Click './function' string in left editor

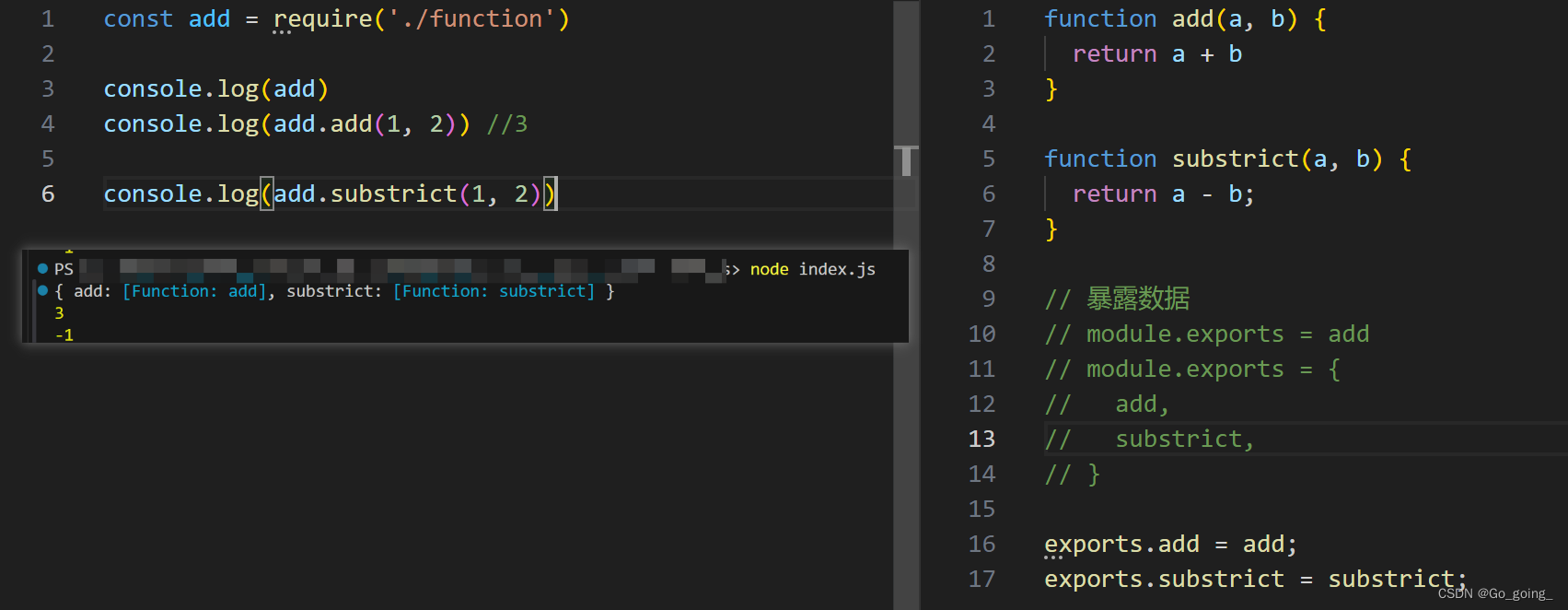472,19
